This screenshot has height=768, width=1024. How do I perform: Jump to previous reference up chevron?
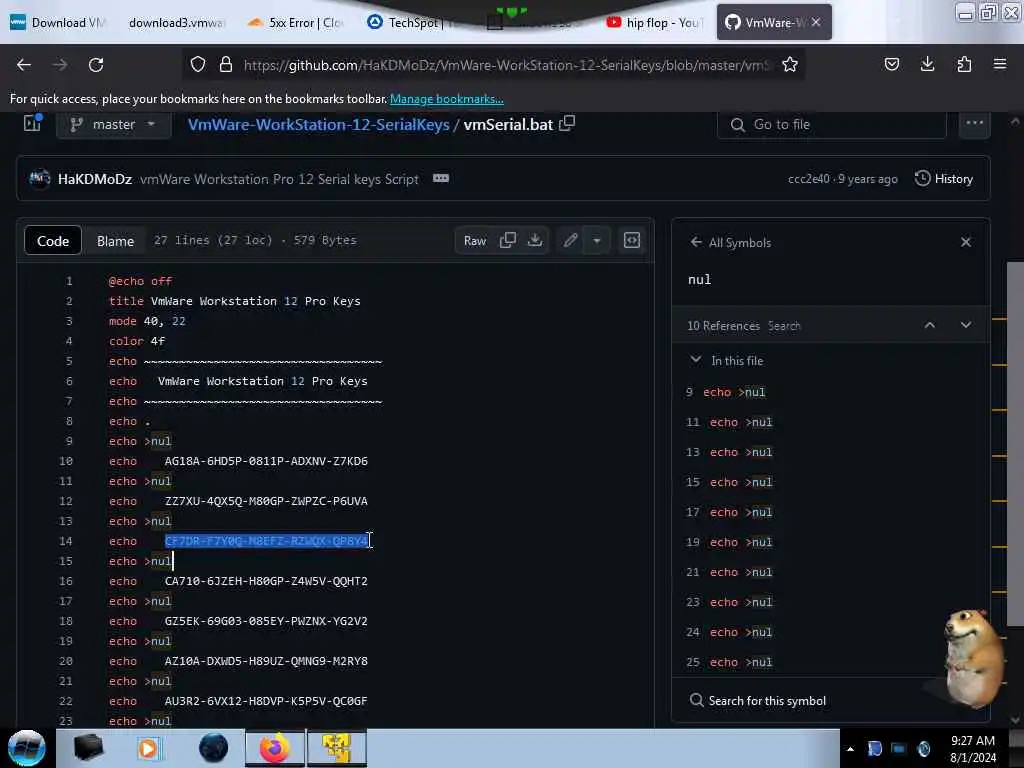click(929, 325)
